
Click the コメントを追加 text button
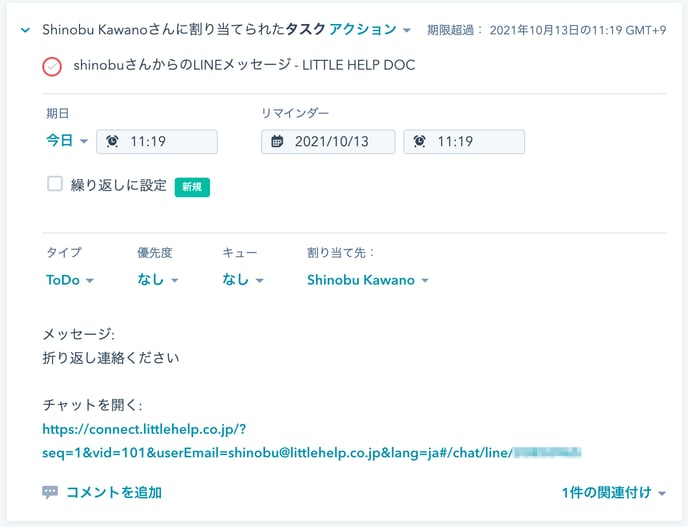click(114, 492)
